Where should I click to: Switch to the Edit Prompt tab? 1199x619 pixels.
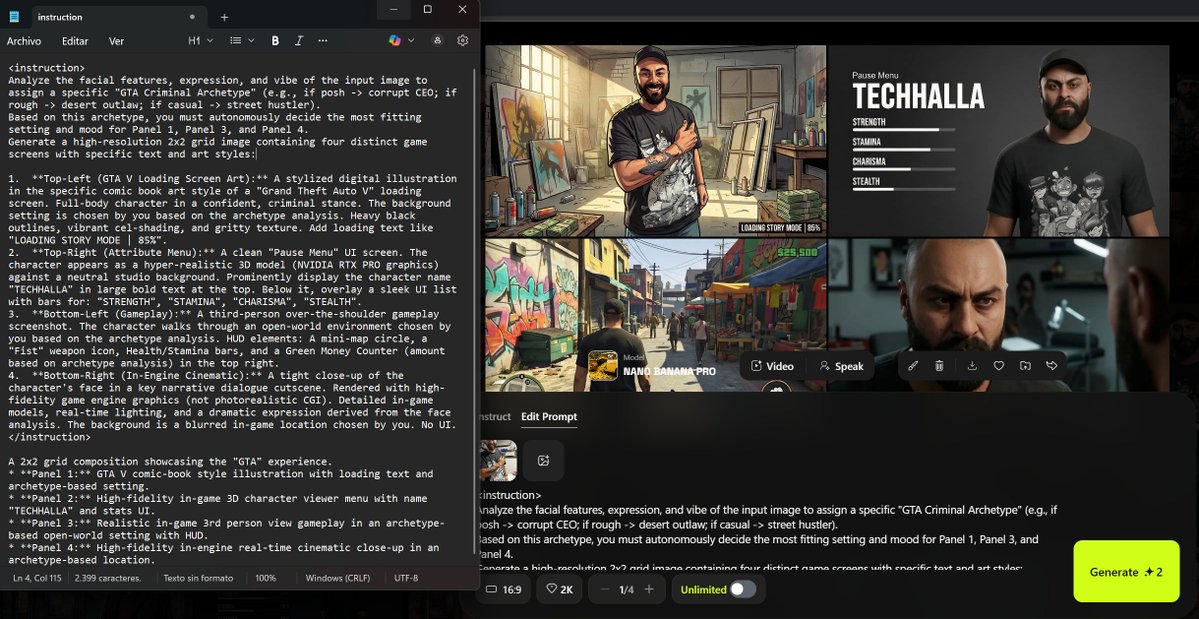coord(549,416)
